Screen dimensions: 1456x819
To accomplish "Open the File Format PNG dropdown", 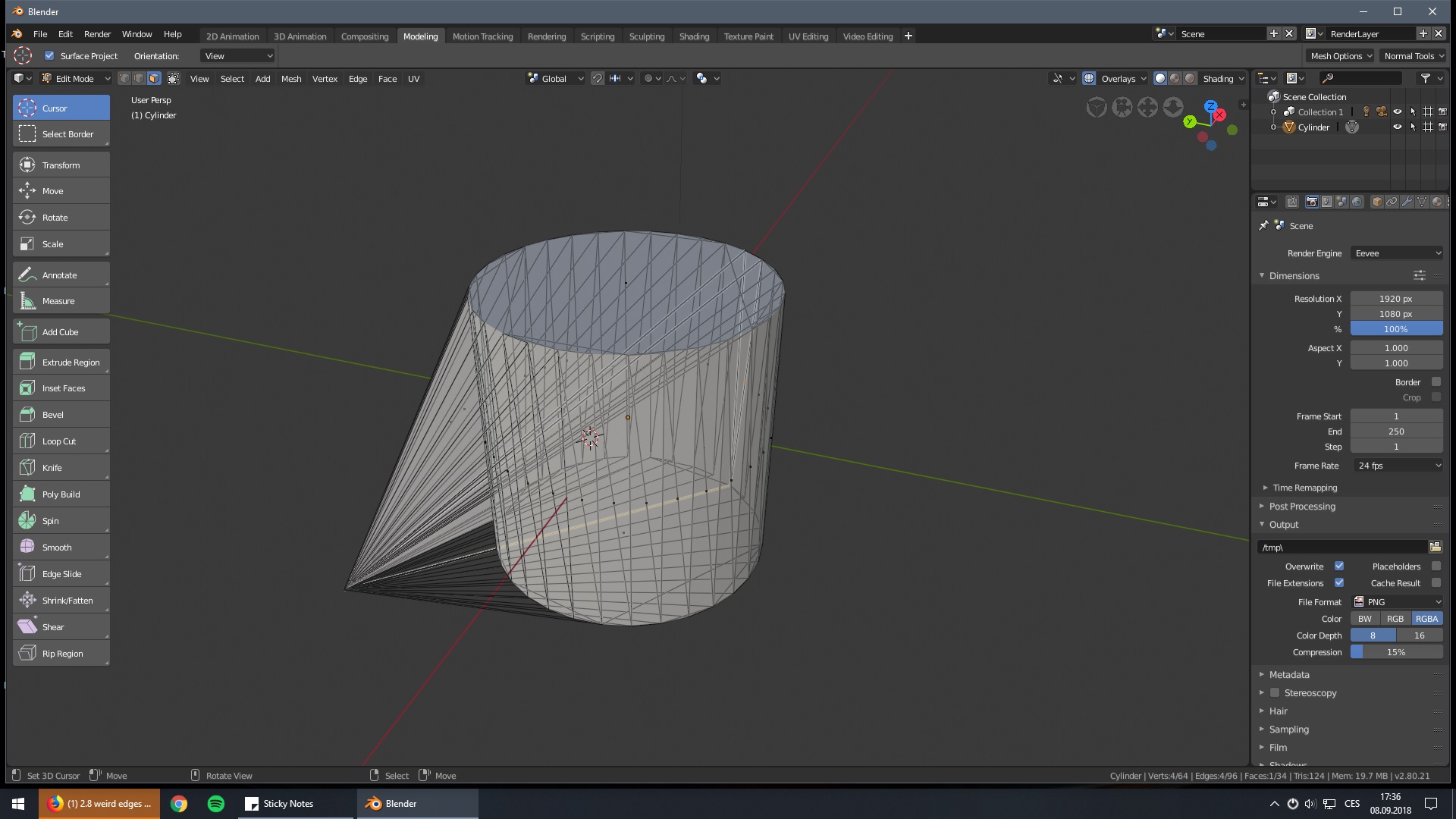I will click(x=1397, y=602).
